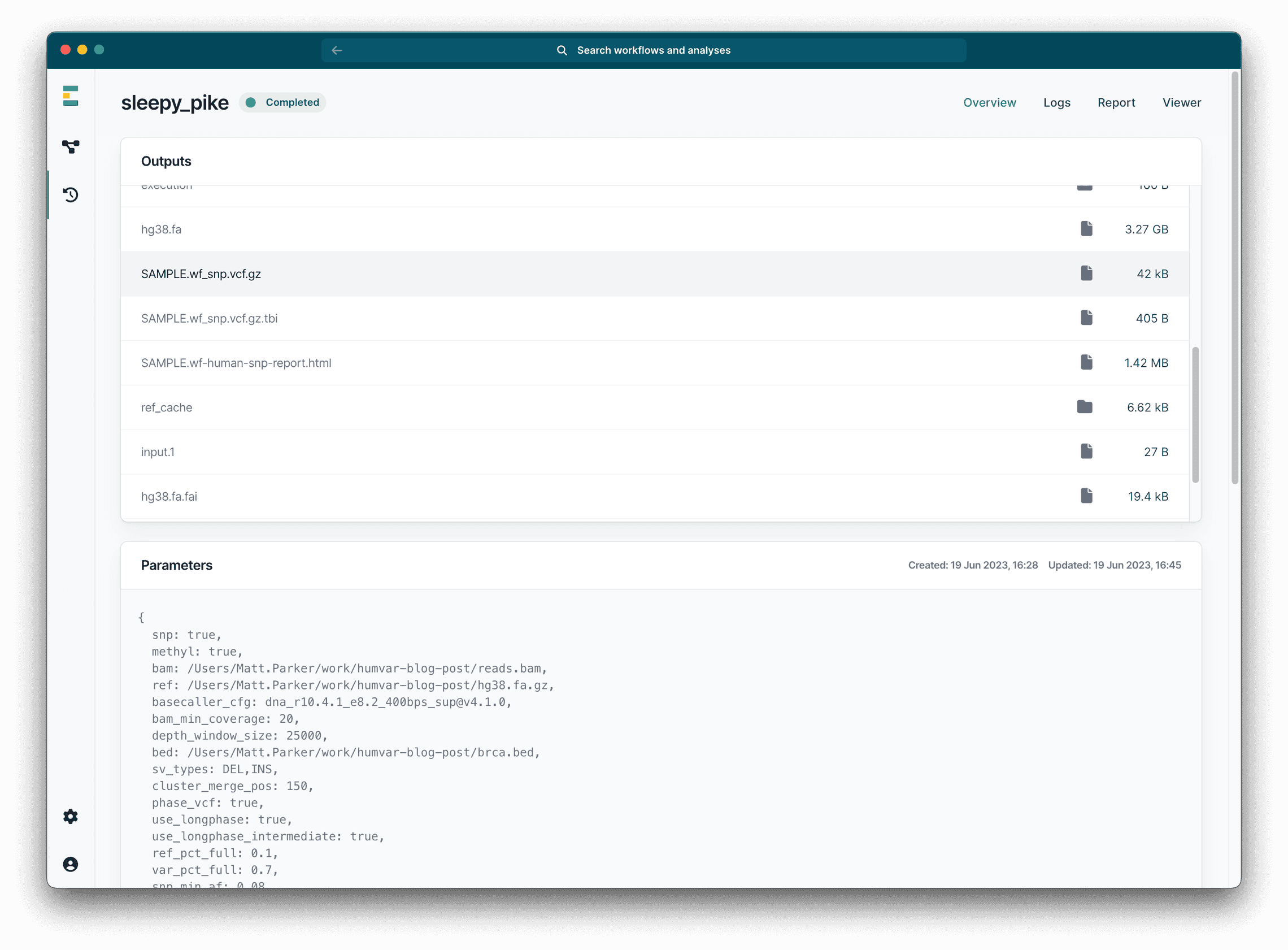Click the ref_cache folder icon
Screen dimensions: 1288x950
point(1084,407)
